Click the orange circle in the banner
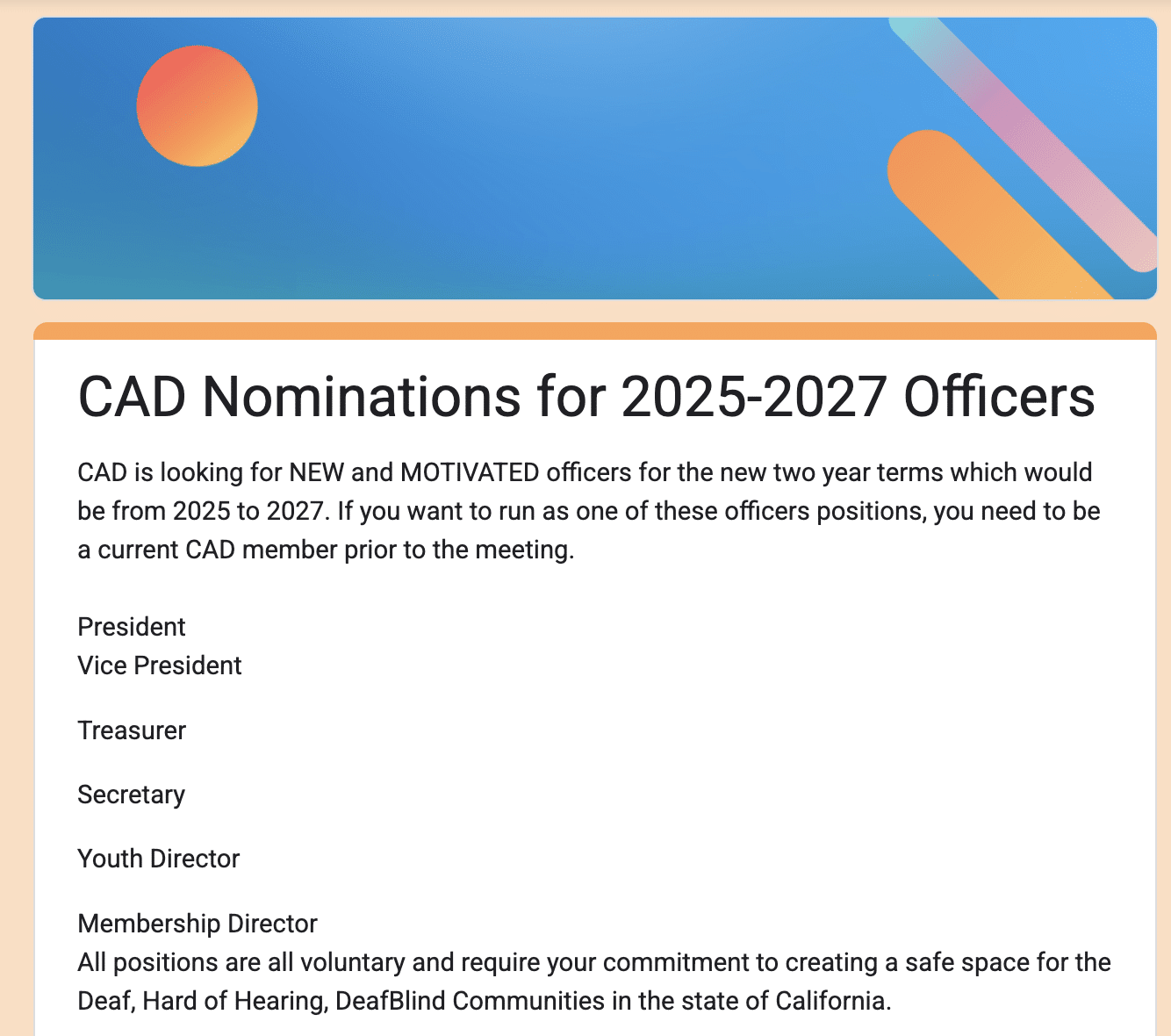 pyautogui.click(x=198, y=106)
